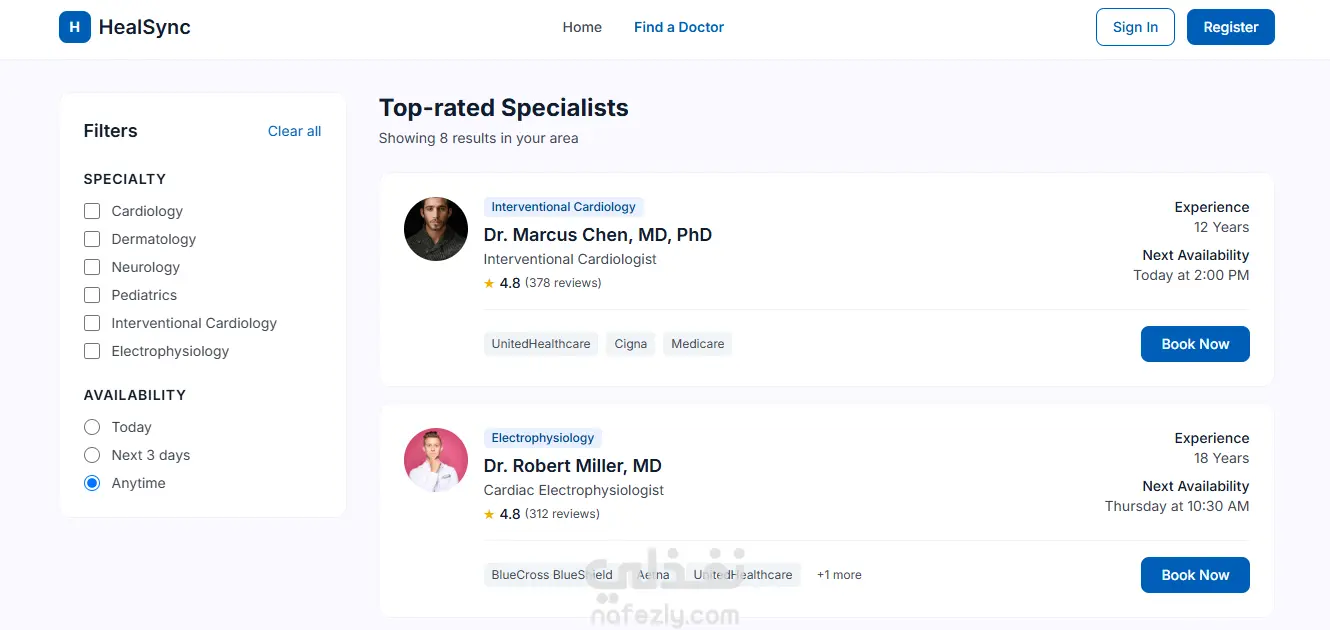
Task: Book Now with Dr. Marcus Chen
Action: point(1195,344)
